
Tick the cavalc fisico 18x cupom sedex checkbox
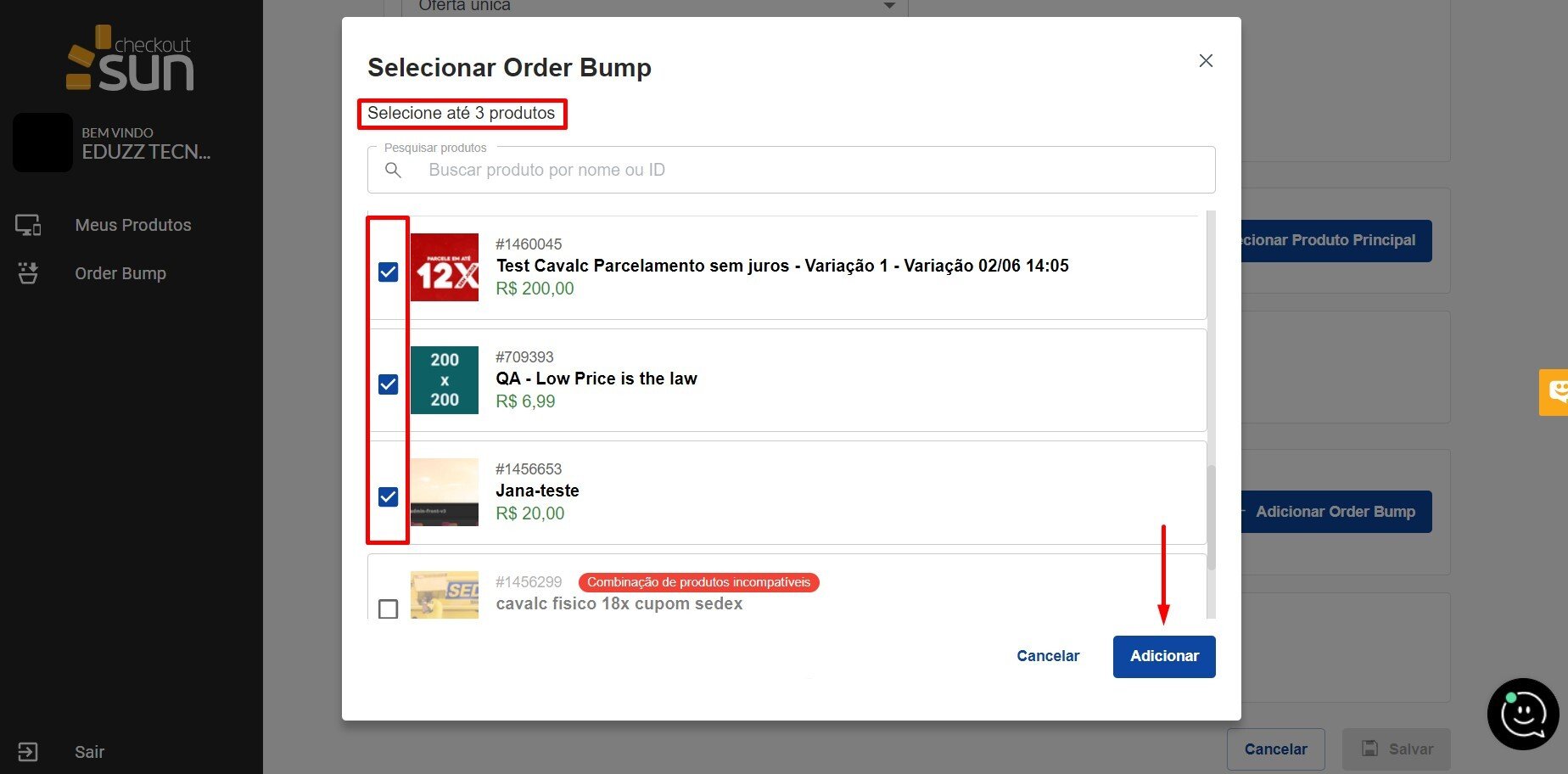click(x=388, y=609)
